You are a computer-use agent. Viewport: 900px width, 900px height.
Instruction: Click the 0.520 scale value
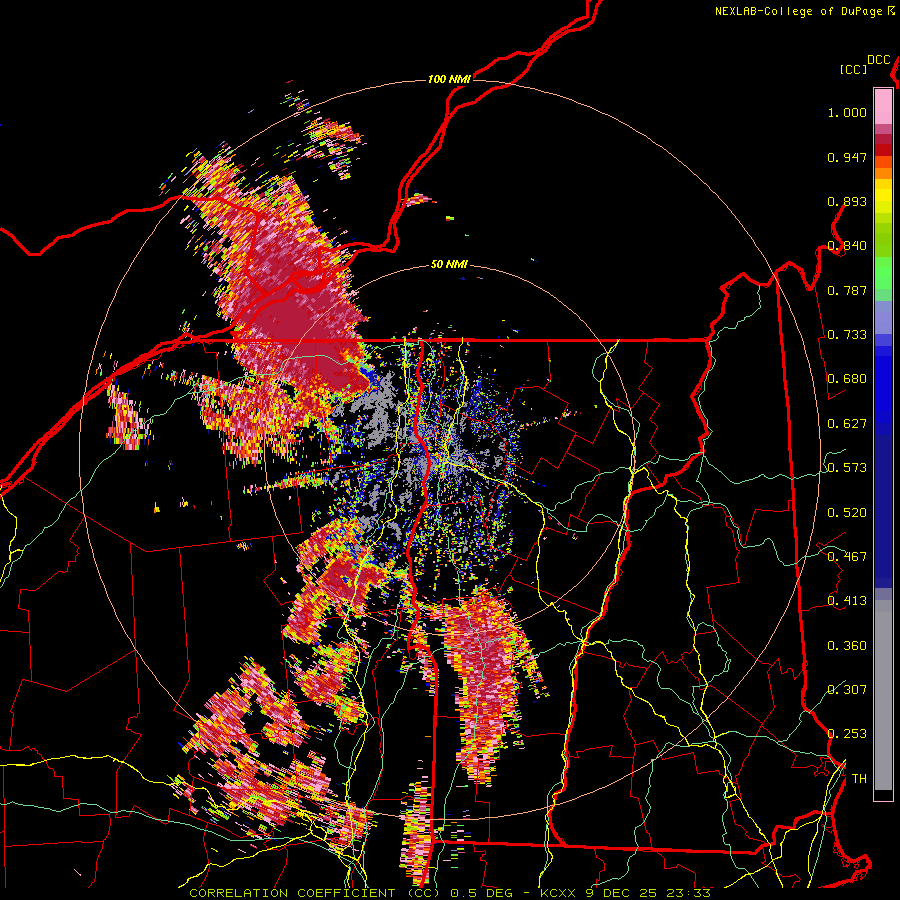click(x=847, y=513)
